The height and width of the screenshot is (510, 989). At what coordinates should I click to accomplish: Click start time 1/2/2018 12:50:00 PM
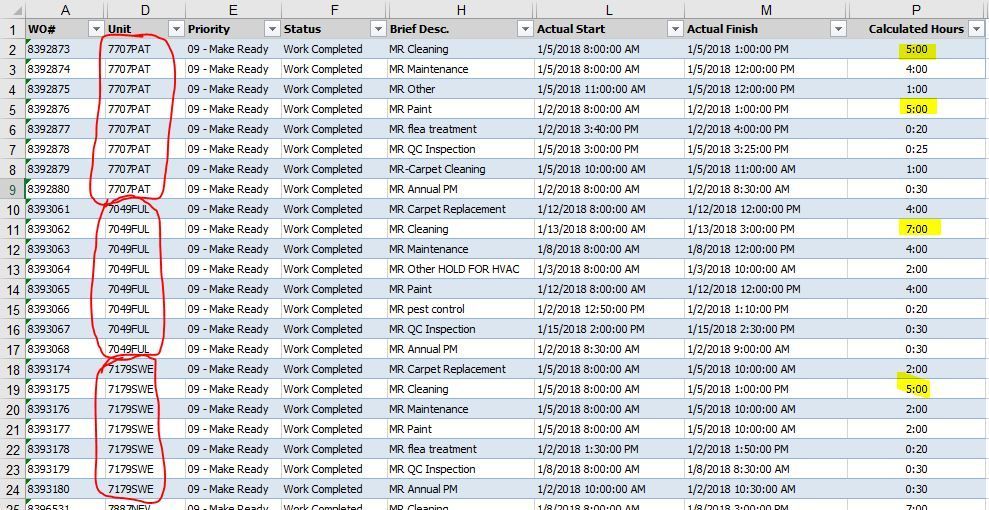tap(609, 309)
